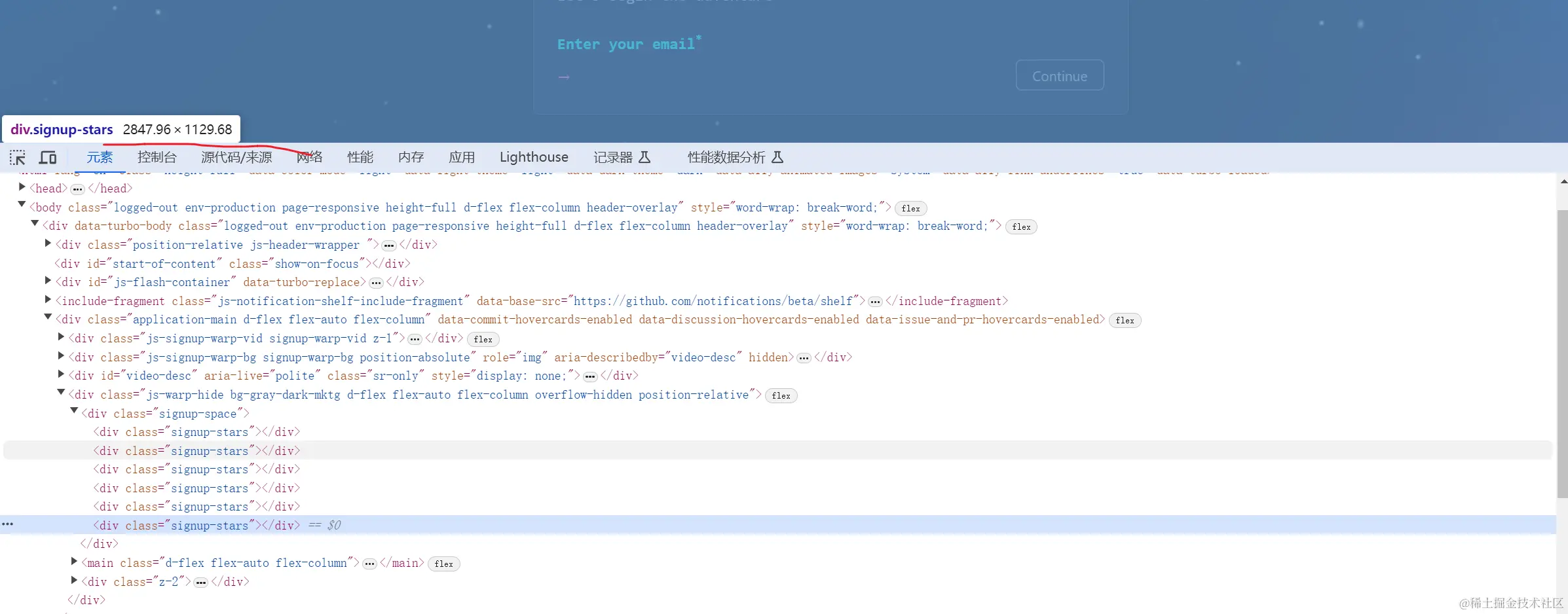This screenshot has height=614, width=1568.
Task: Toggle flex badge on js-warp-hide div
Action: point(781,395)
